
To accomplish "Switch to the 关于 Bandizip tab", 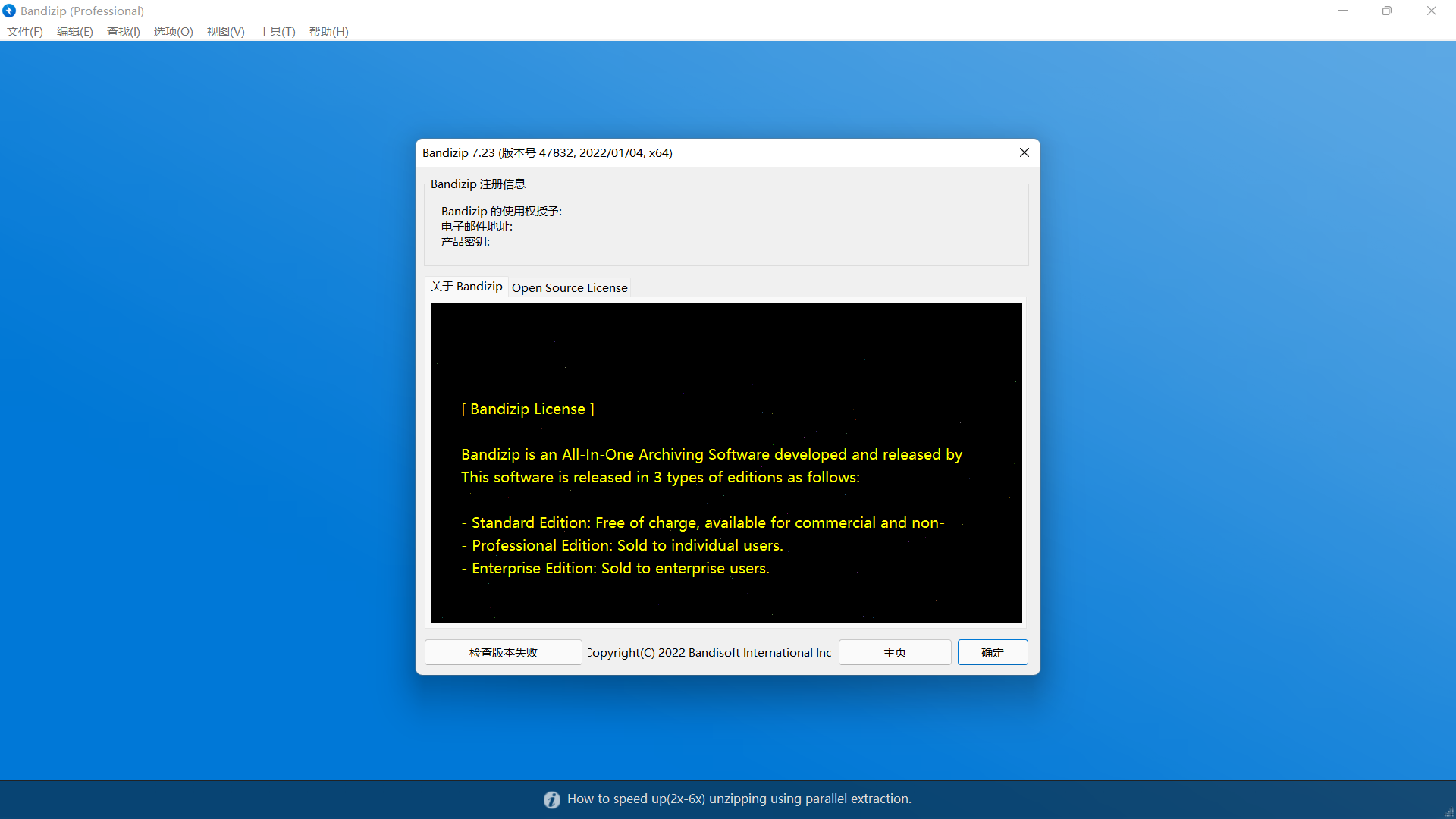I will coord(466,286).
